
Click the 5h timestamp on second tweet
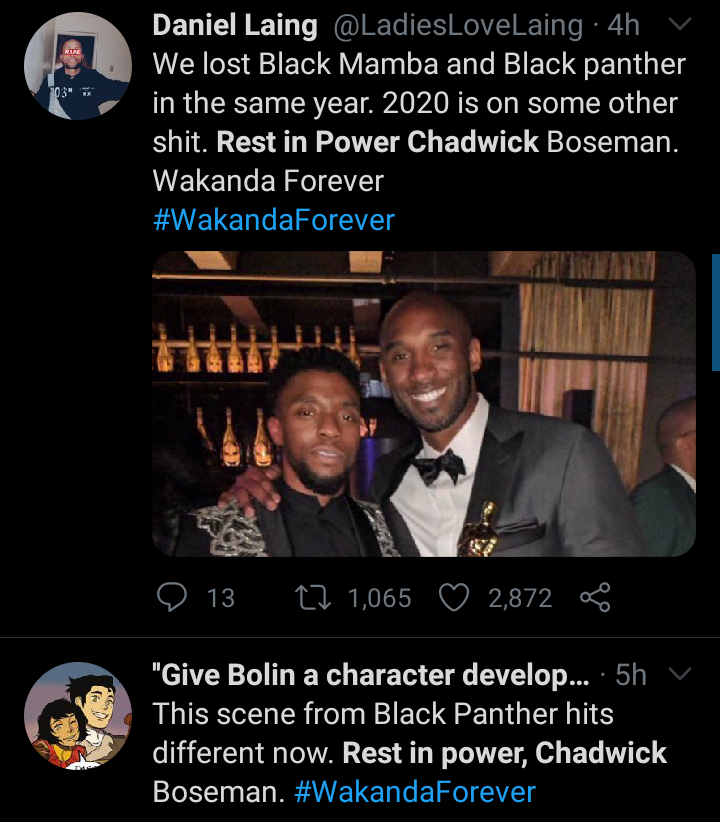(631, 675)
